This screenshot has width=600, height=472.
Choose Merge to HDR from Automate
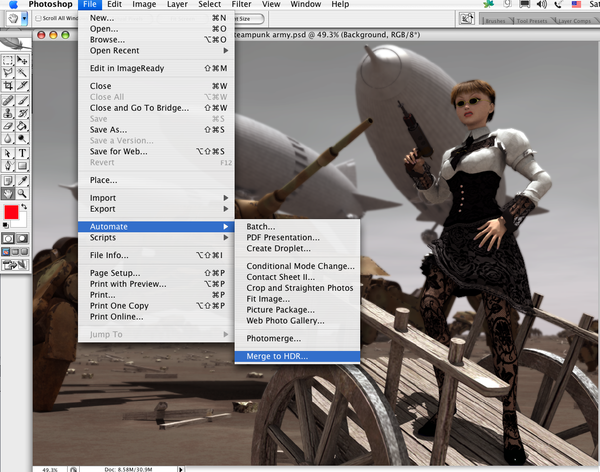(x=297, y=356)
